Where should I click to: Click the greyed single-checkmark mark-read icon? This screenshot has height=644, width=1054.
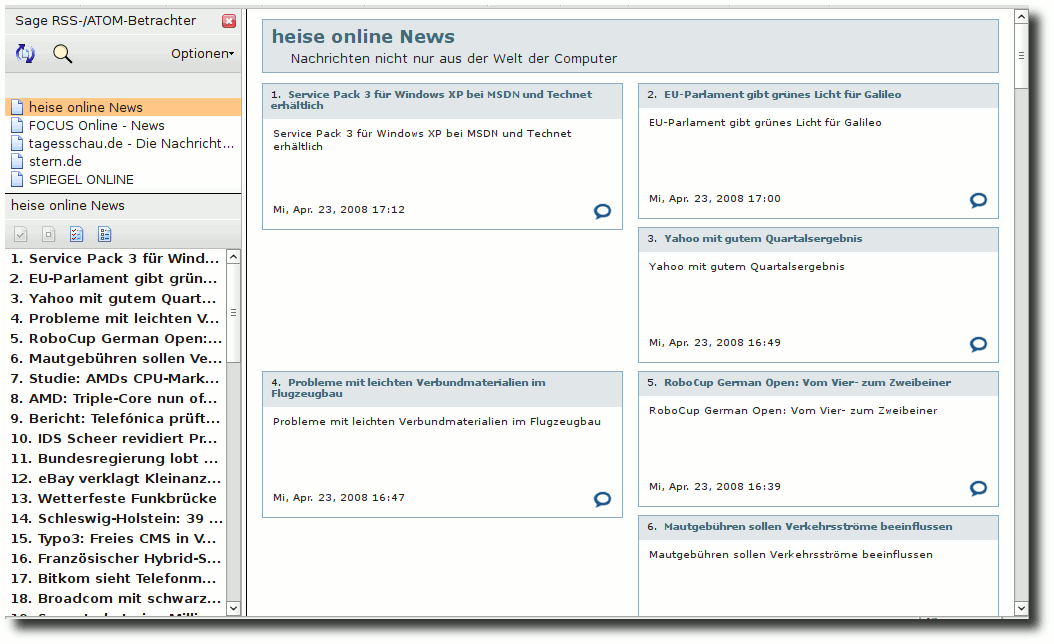(21, 234)
